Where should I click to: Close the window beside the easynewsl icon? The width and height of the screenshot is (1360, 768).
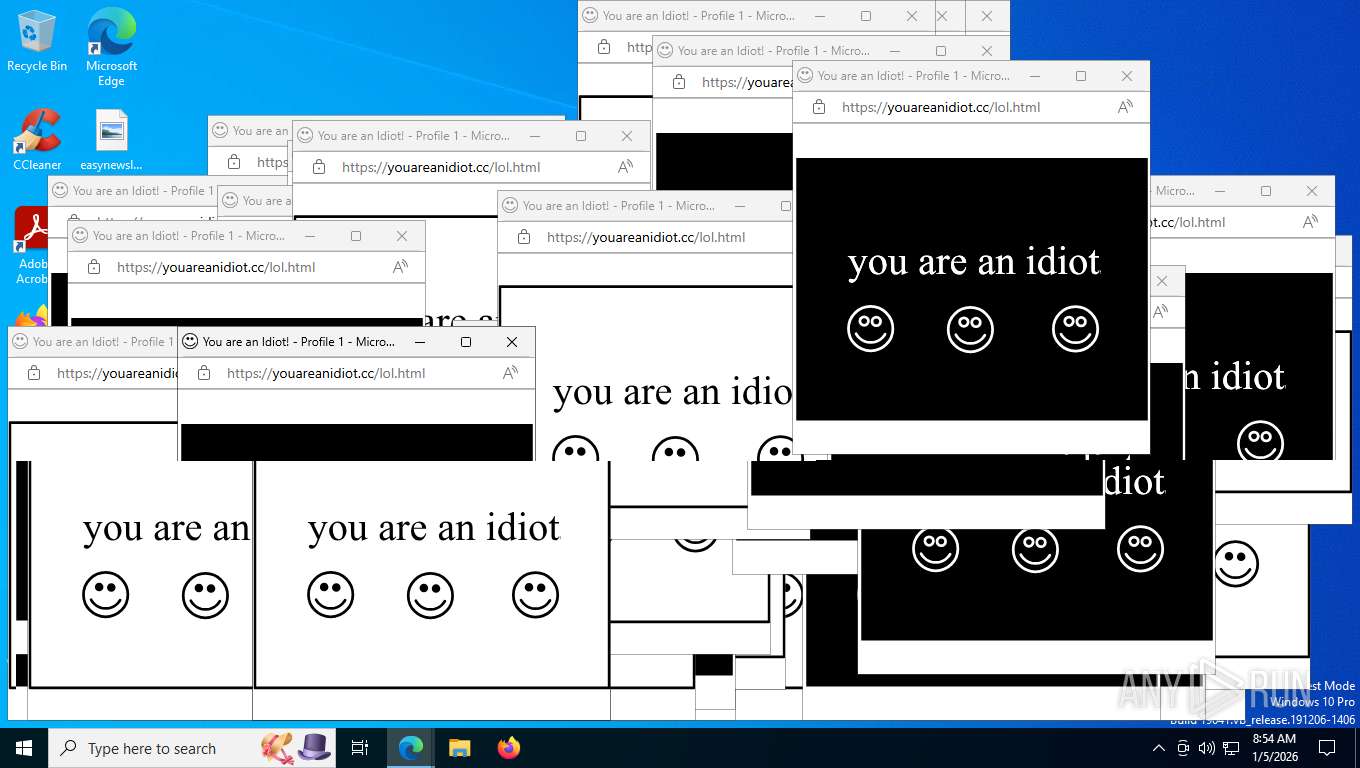(x=627, y=136)
